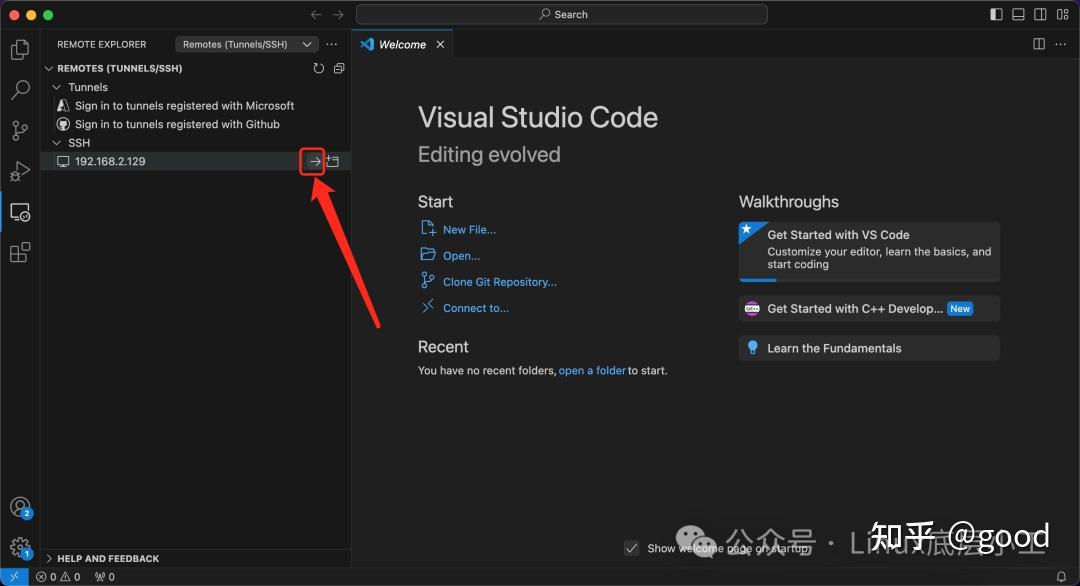Open the Explorer view in activity bar
Screen dimensions: 1080x586
pos(19,48)
